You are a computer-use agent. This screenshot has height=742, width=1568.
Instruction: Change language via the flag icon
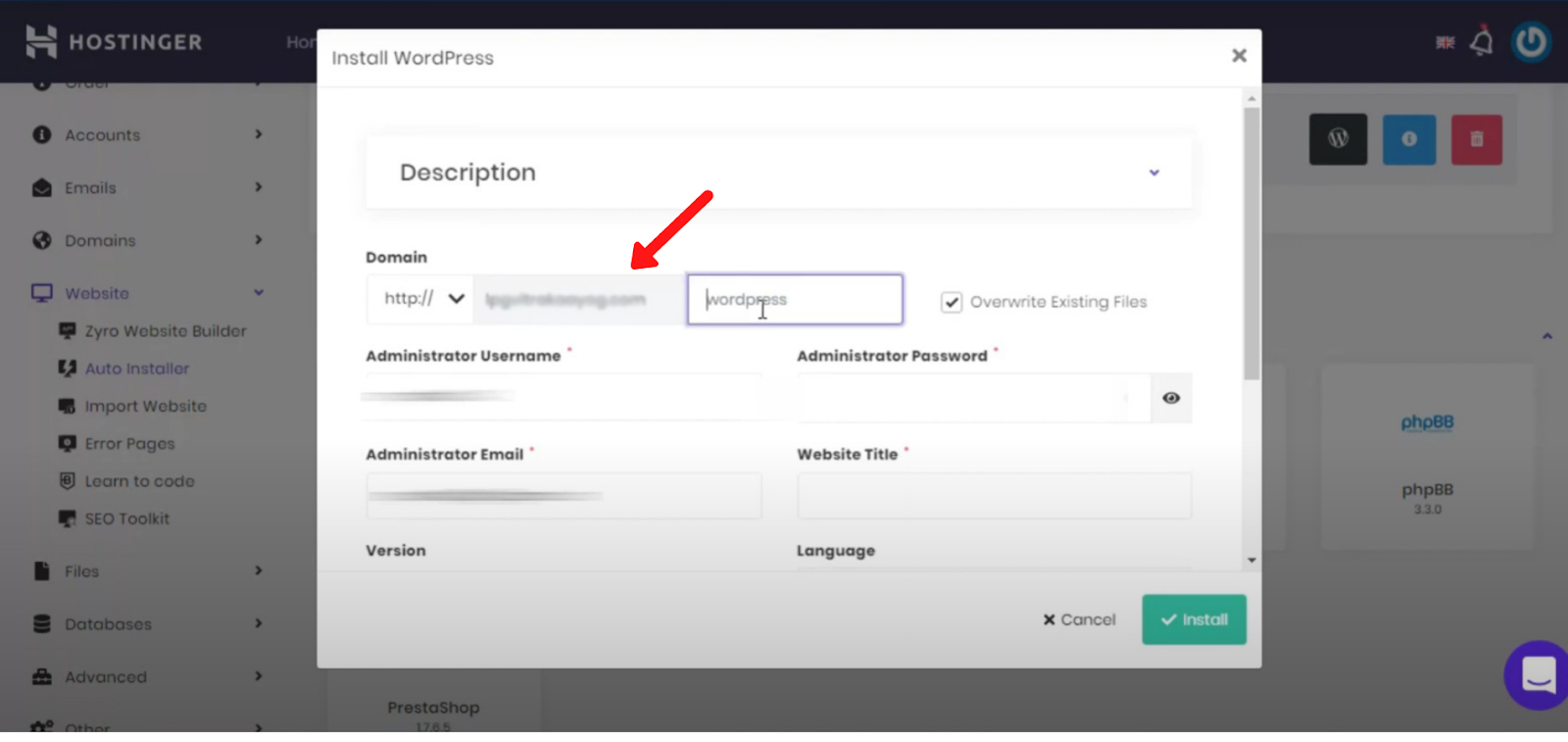click(x=1445, y=42)
